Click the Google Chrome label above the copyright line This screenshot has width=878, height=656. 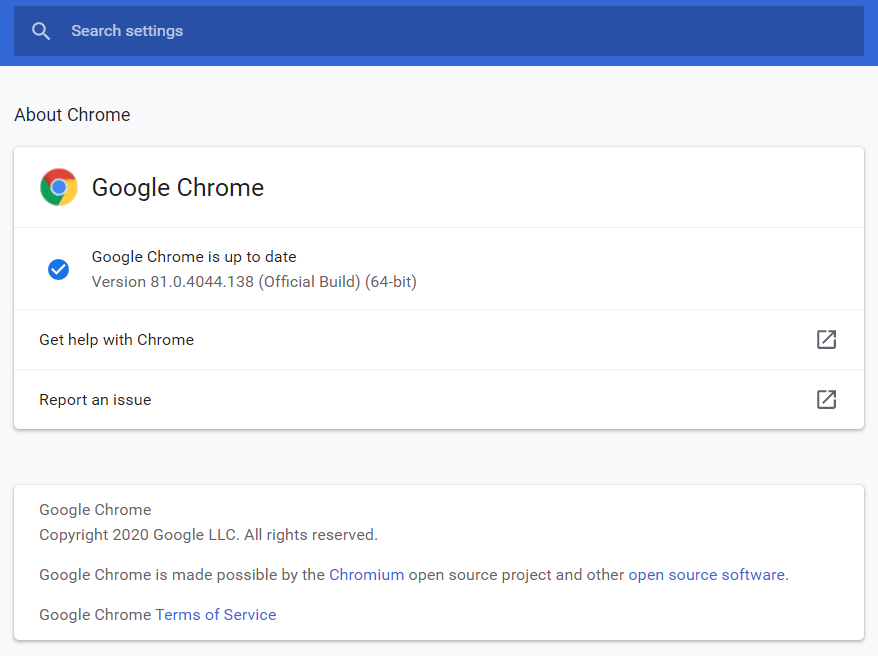(x=95, y=510)
